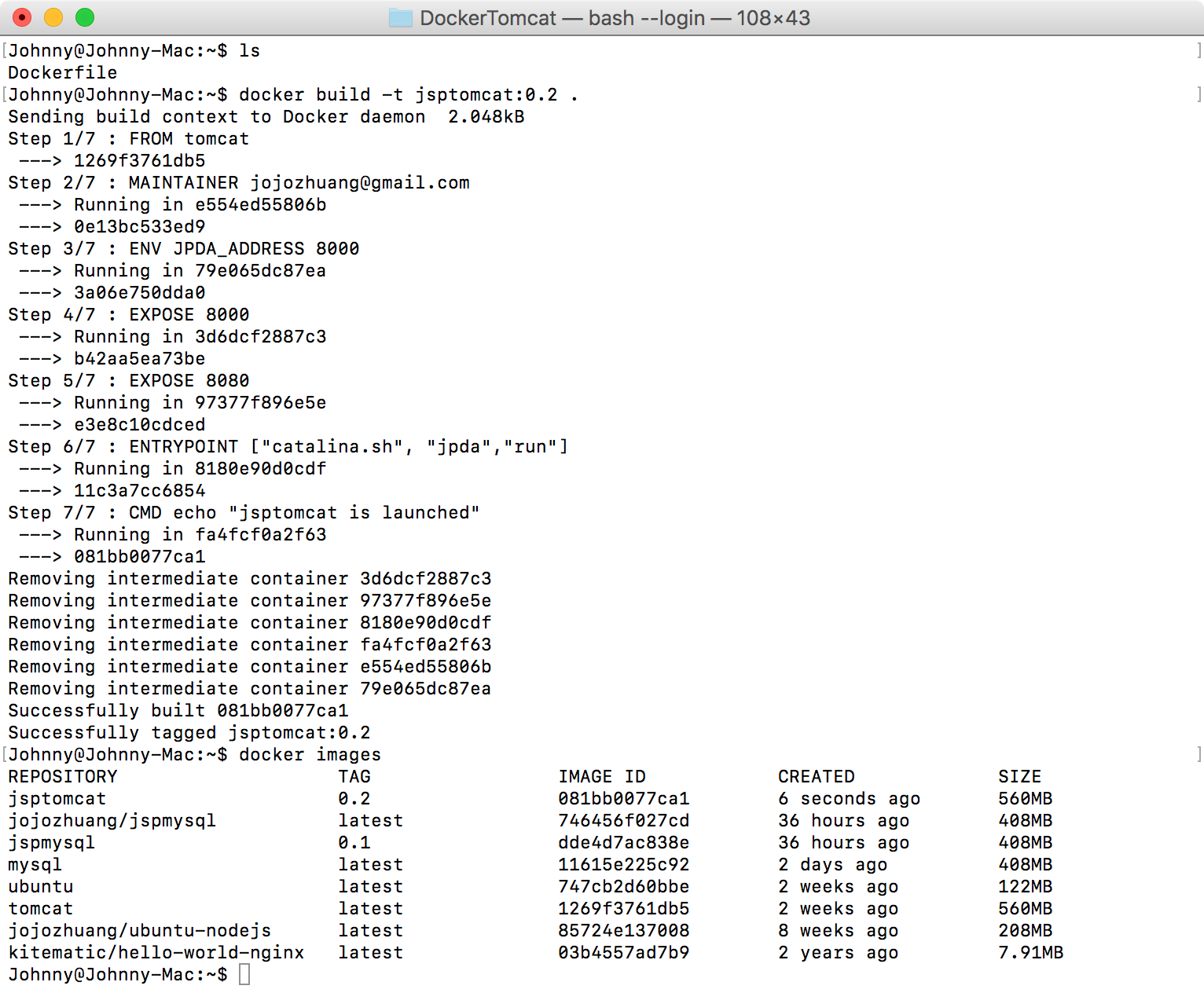Click 'Removing intermediate container 79e065dc87ea' line
Viewport: 1204px width, 993px height.
[250, 688]
